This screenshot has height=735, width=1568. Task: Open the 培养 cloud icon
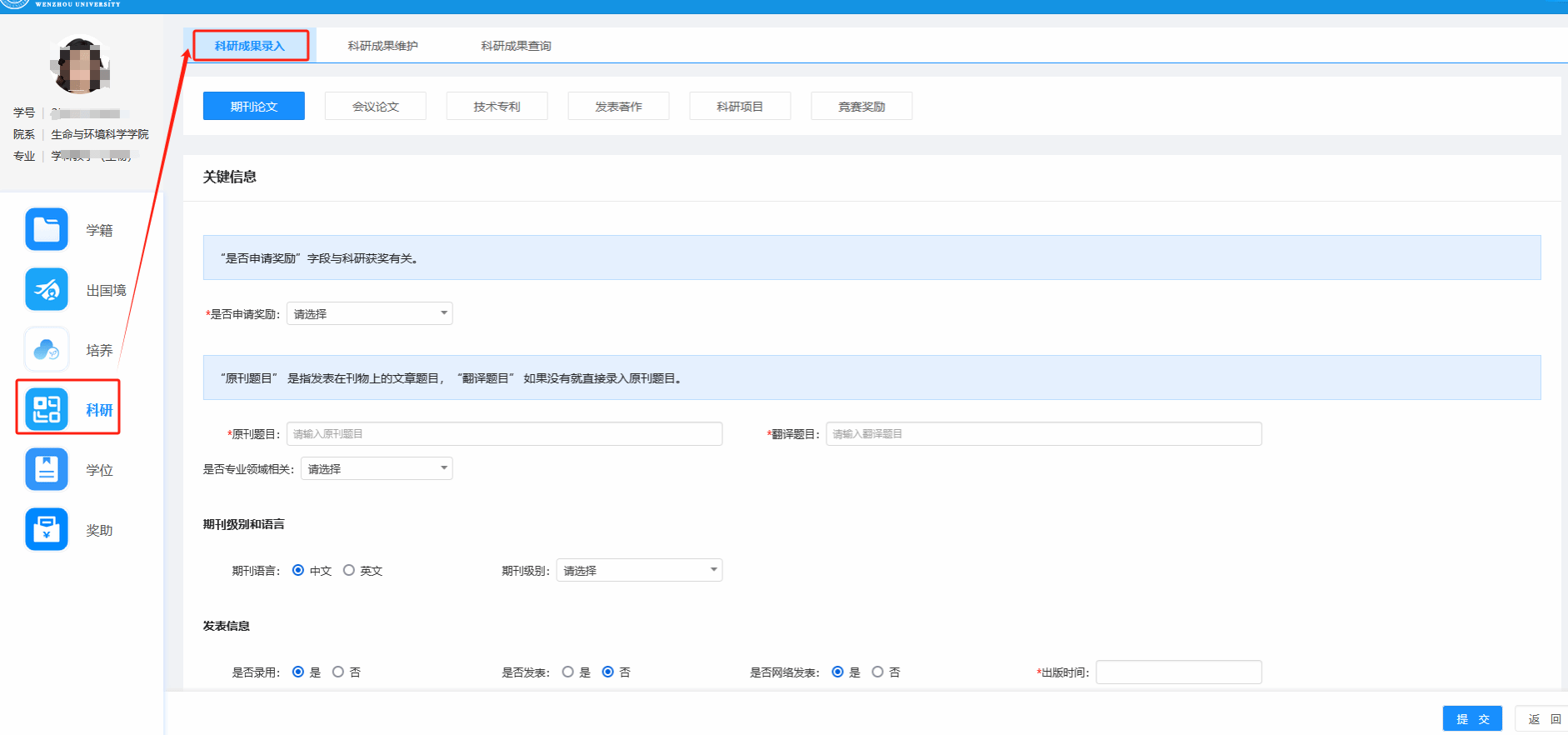tap(47, 350)
